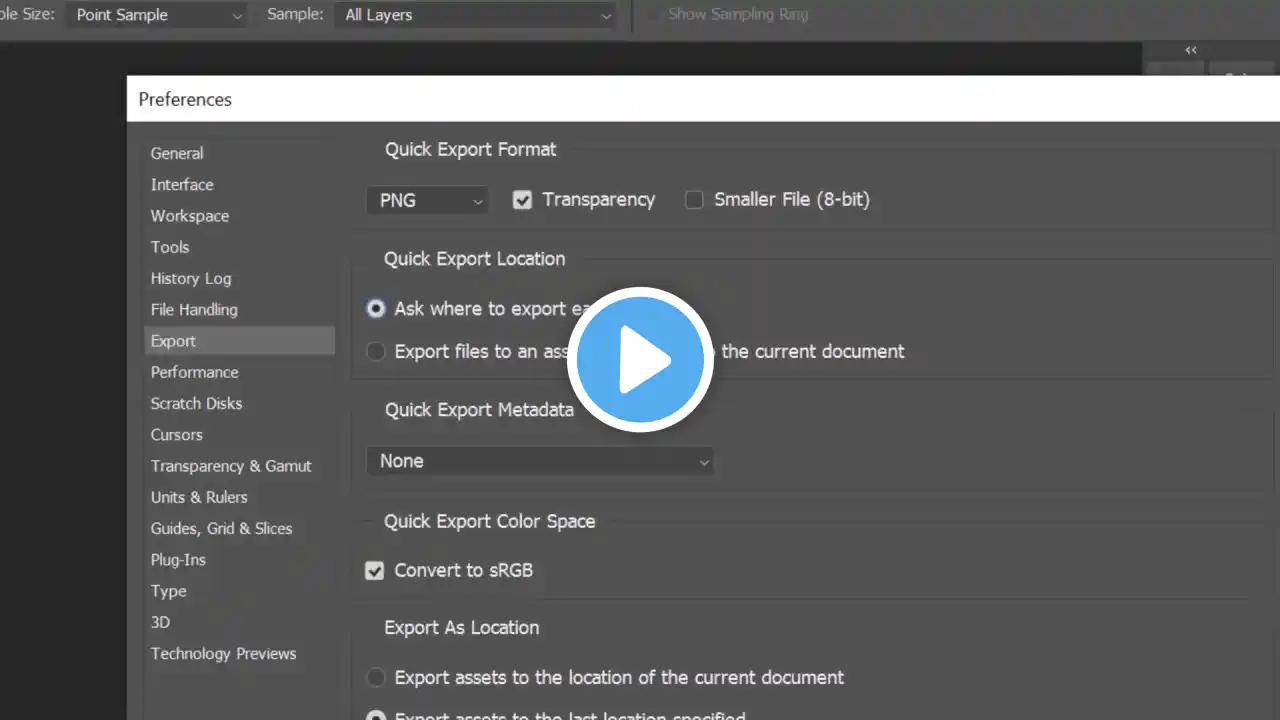The height and width of the screenshot is (720, 1280).
Task: Click the Quick Export Location heading
Action: (474, 258)
